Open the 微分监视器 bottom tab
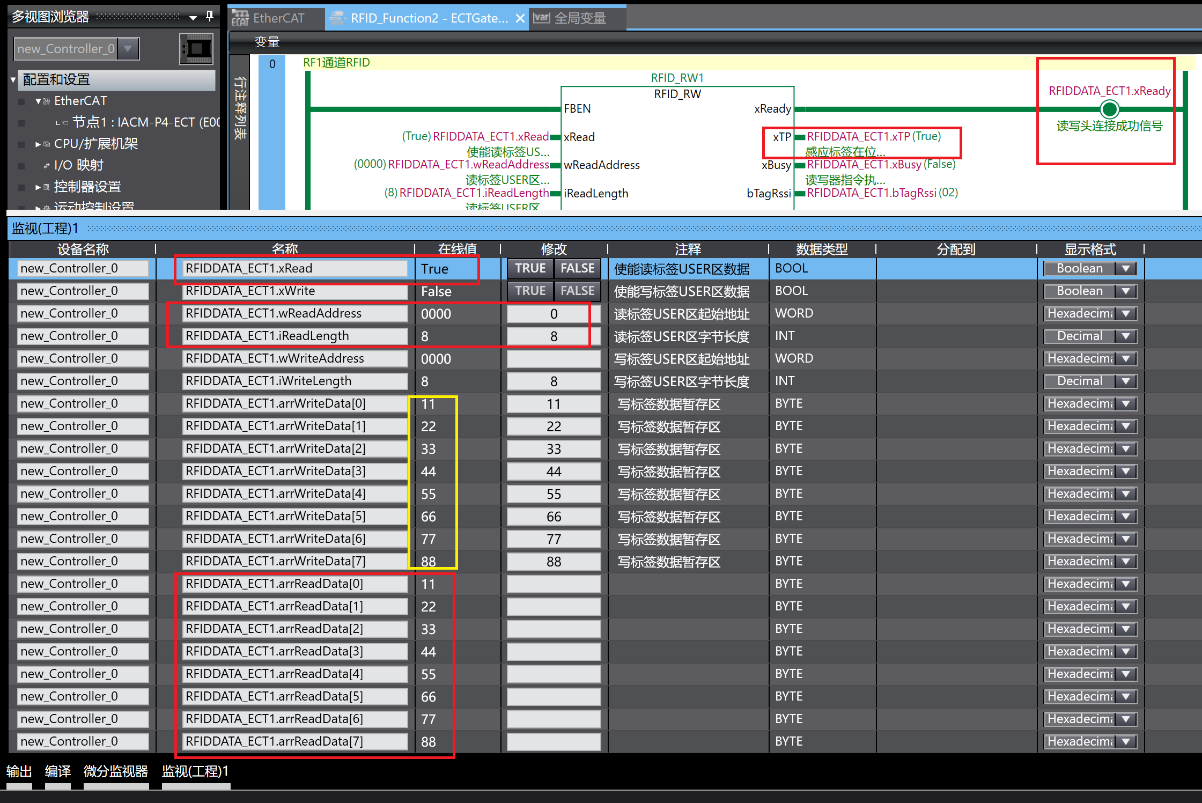 (115, 771)
